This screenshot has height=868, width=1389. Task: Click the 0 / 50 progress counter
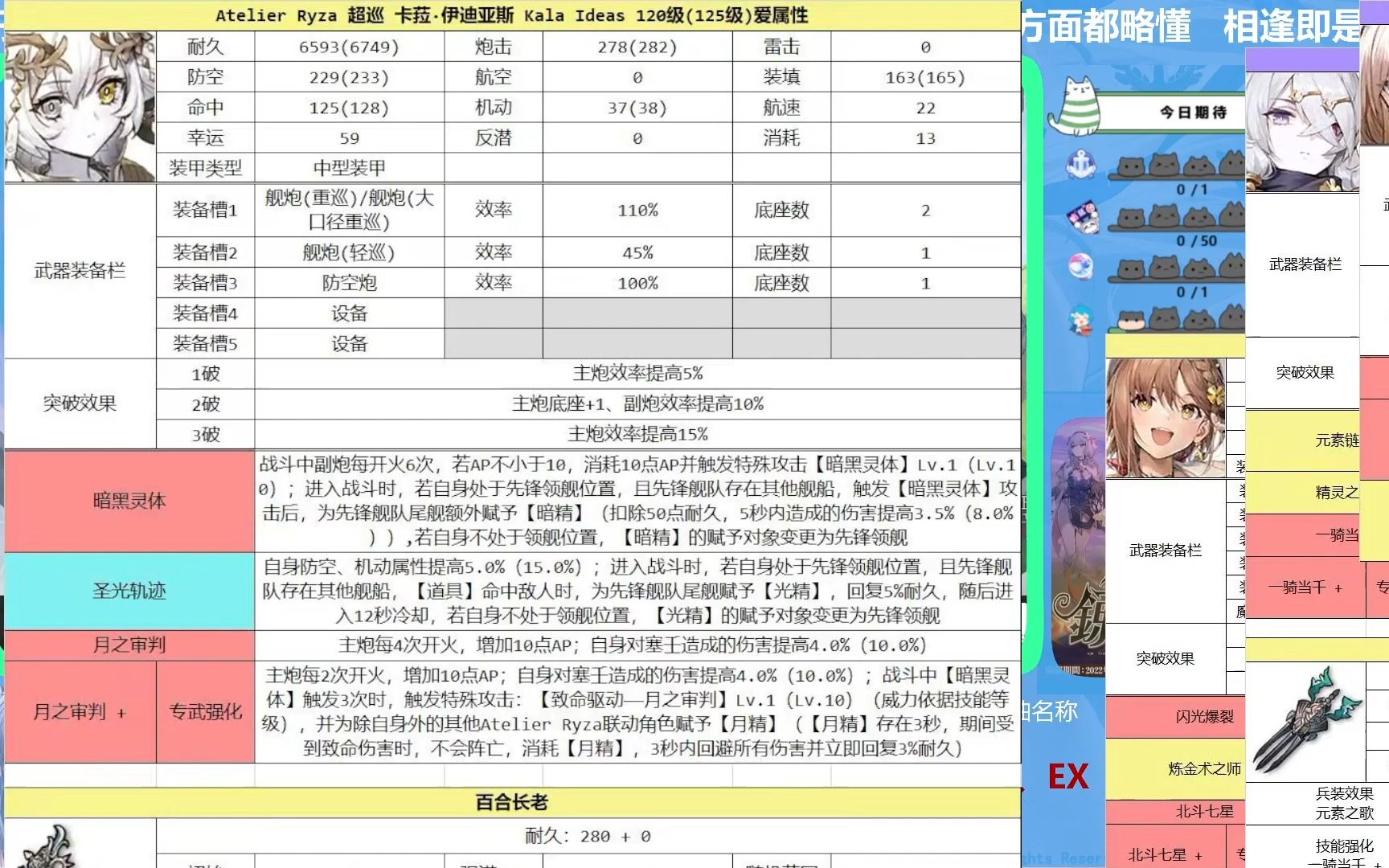pyautogui.click(x=1197, y=240)
